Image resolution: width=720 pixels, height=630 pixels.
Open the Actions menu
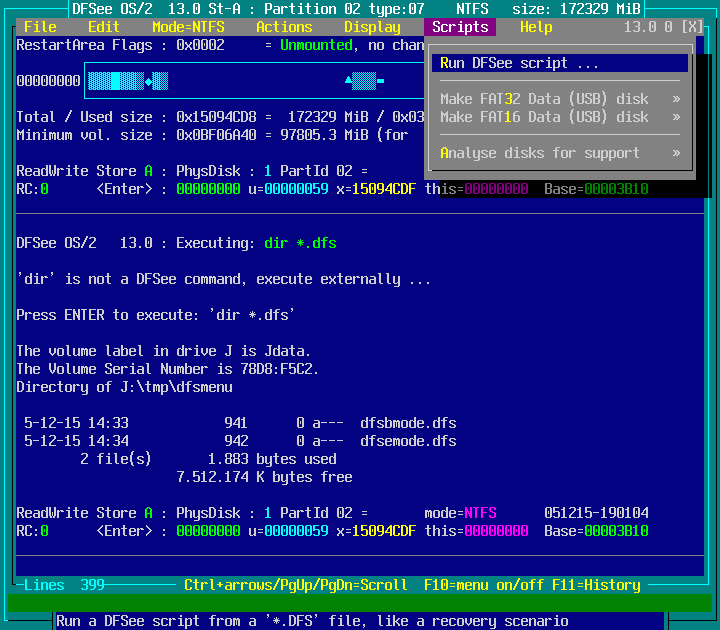pos(284,27)
